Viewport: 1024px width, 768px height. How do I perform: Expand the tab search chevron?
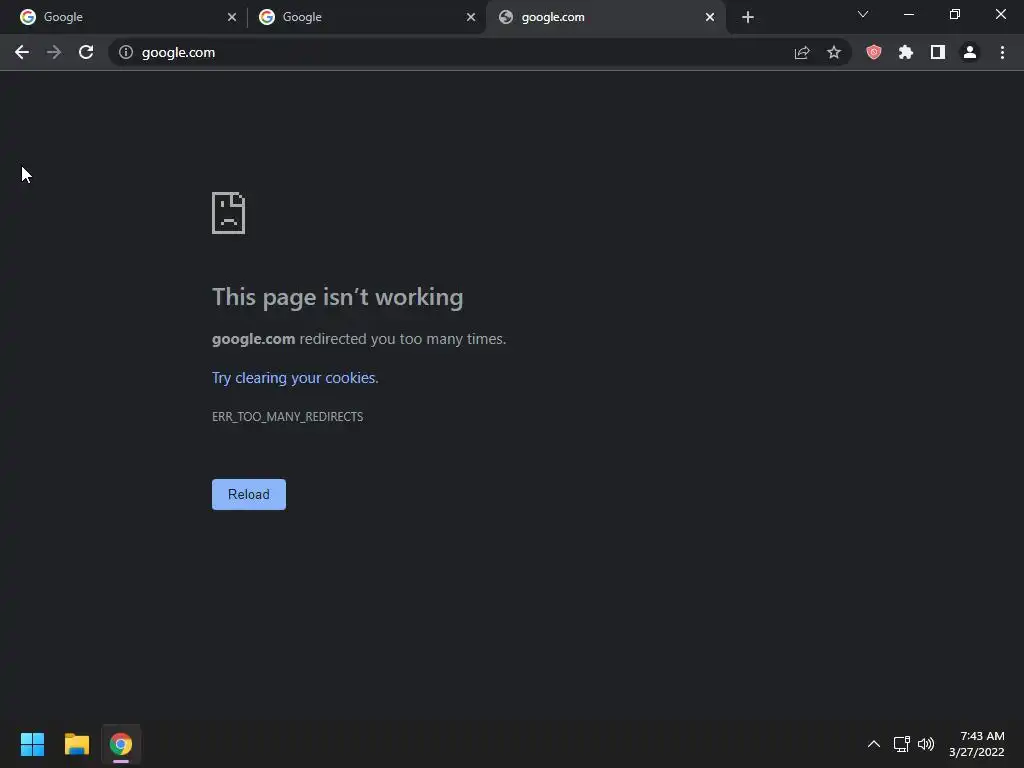[x=863, y=14]
